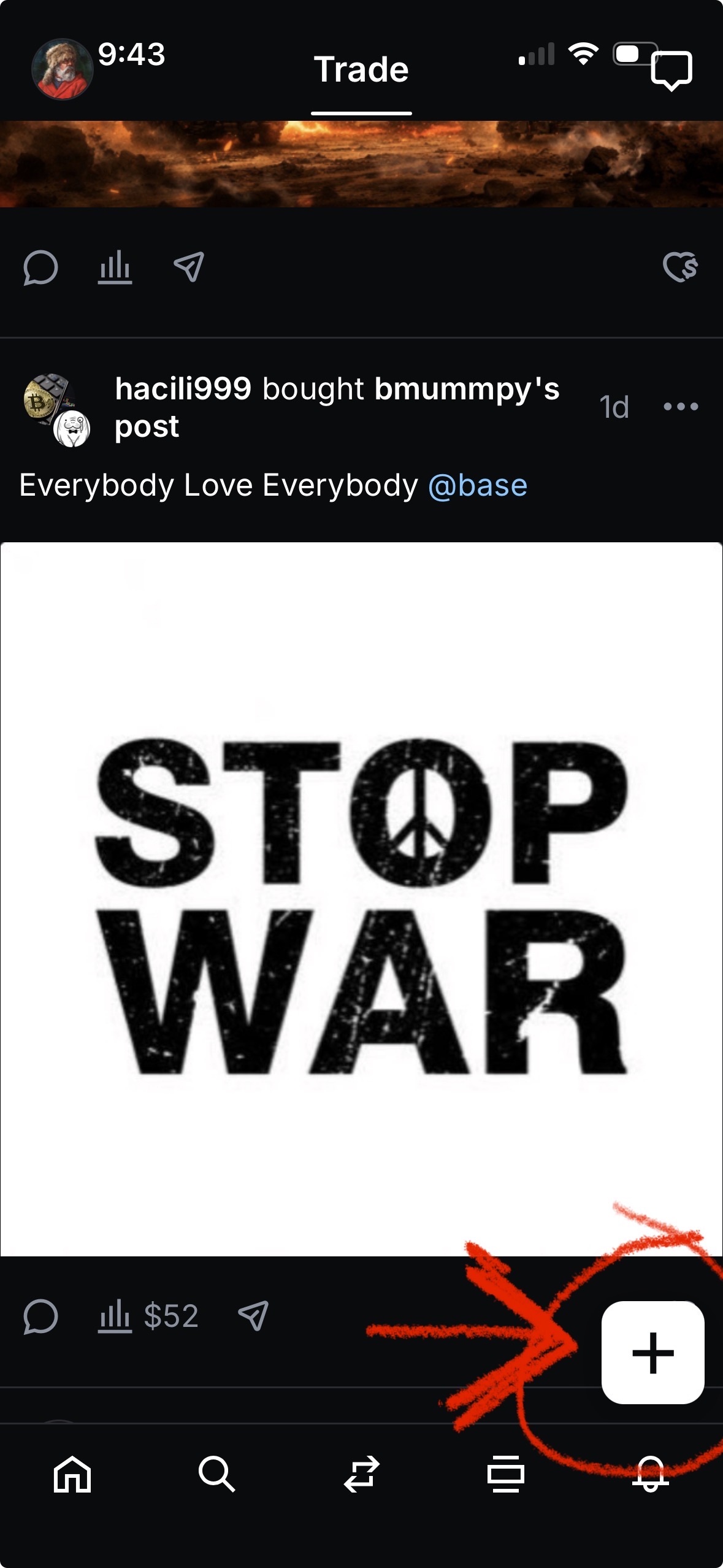723x1568 pixels.
Task: Open the messages chat bubble icon in the header
Action: click(671, 71)
